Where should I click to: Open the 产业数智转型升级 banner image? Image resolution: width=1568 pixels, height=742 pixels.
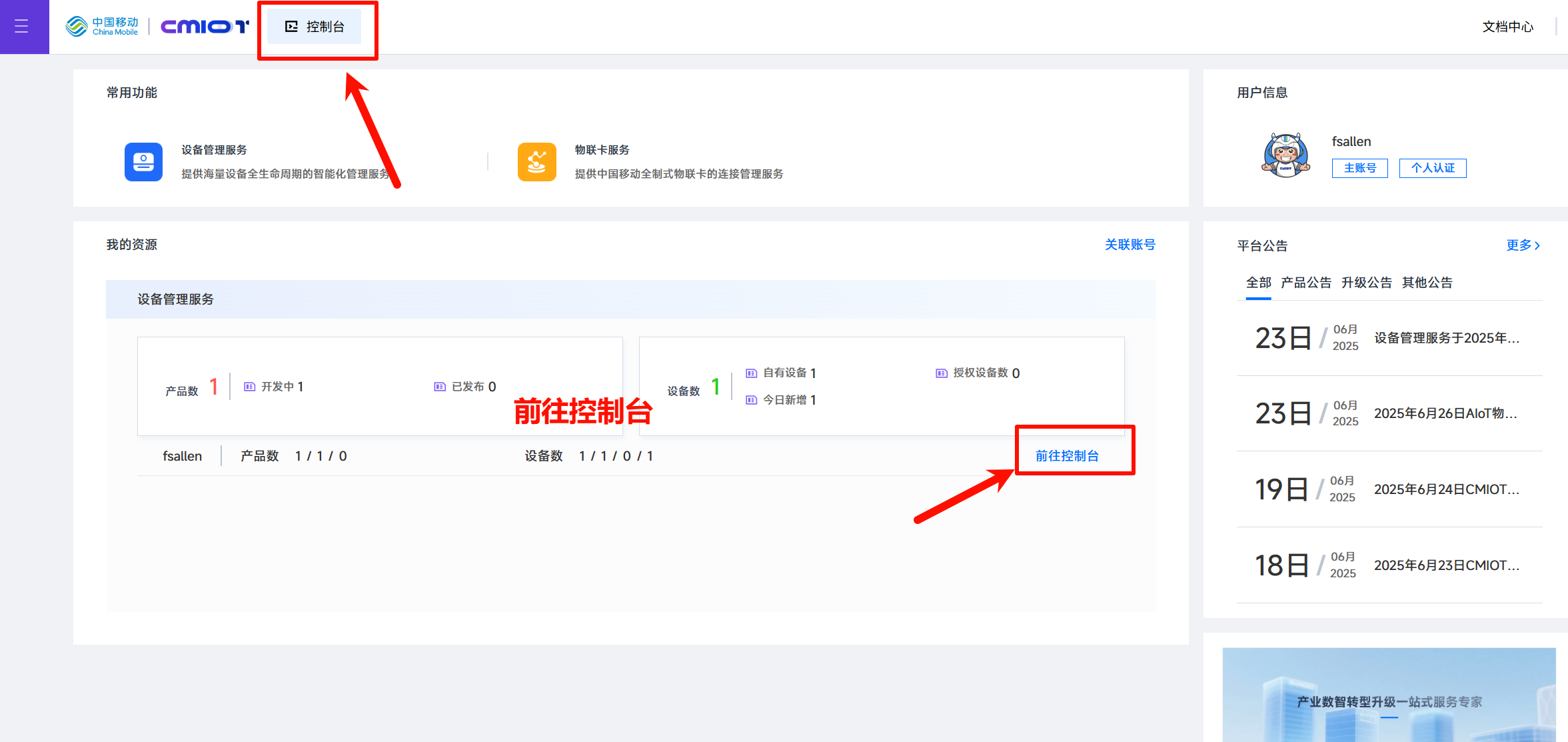pos(1389,697)
